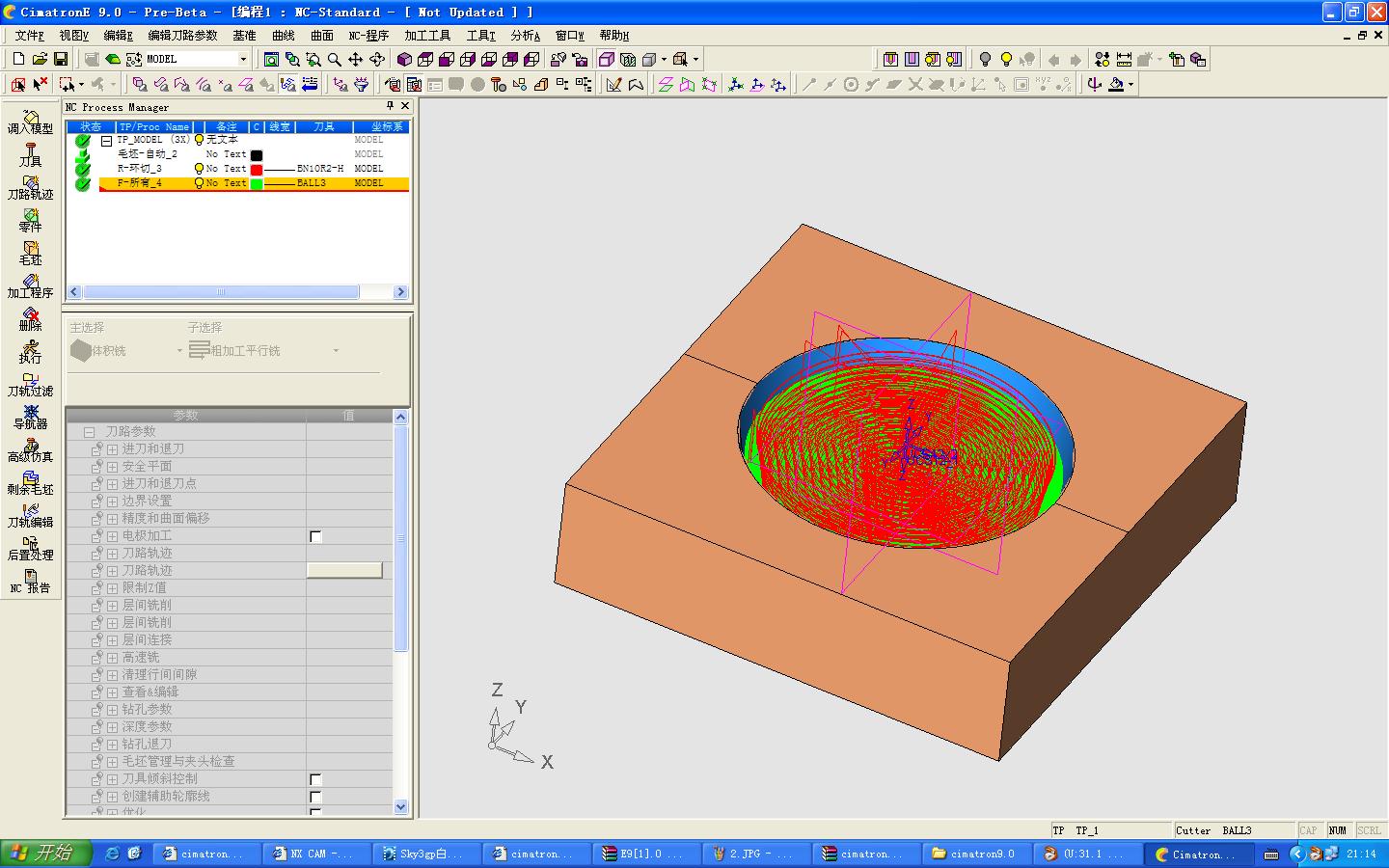This screenshot has width=1389, height=868.
Task: Click the green color swatch of F-所有_4
Action: point(257,183)
